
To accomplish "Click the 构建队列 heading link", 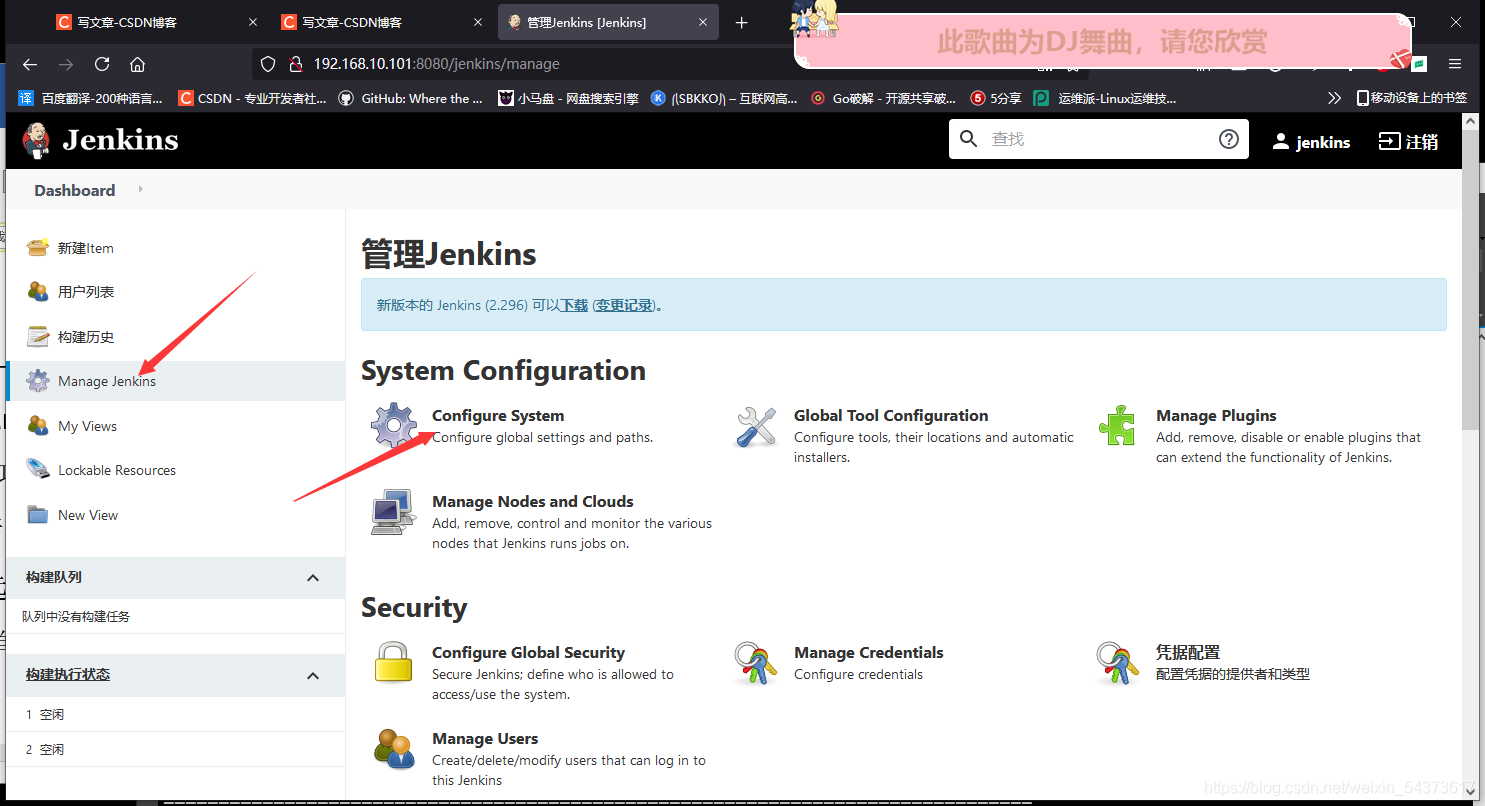I will (x=54, y=578).
